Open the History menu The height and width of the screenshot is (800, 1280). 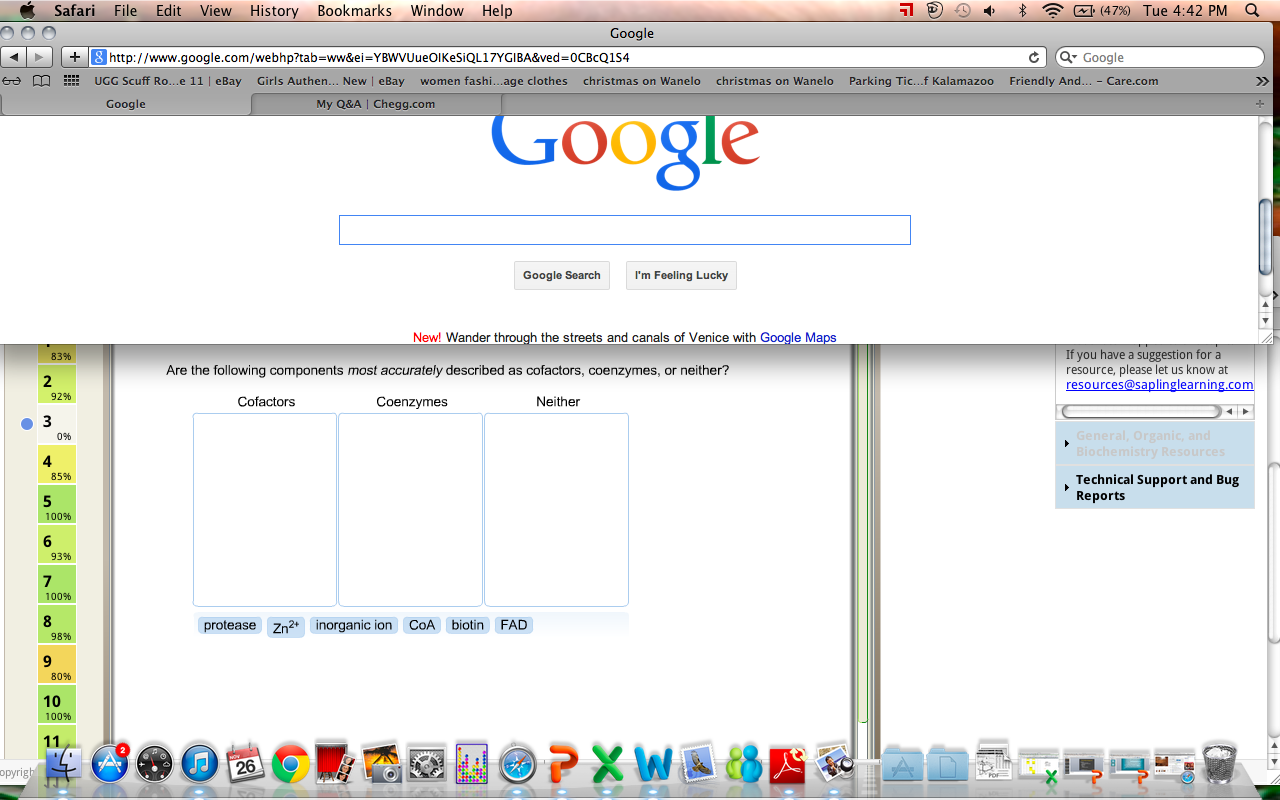(x=274, y=11)
